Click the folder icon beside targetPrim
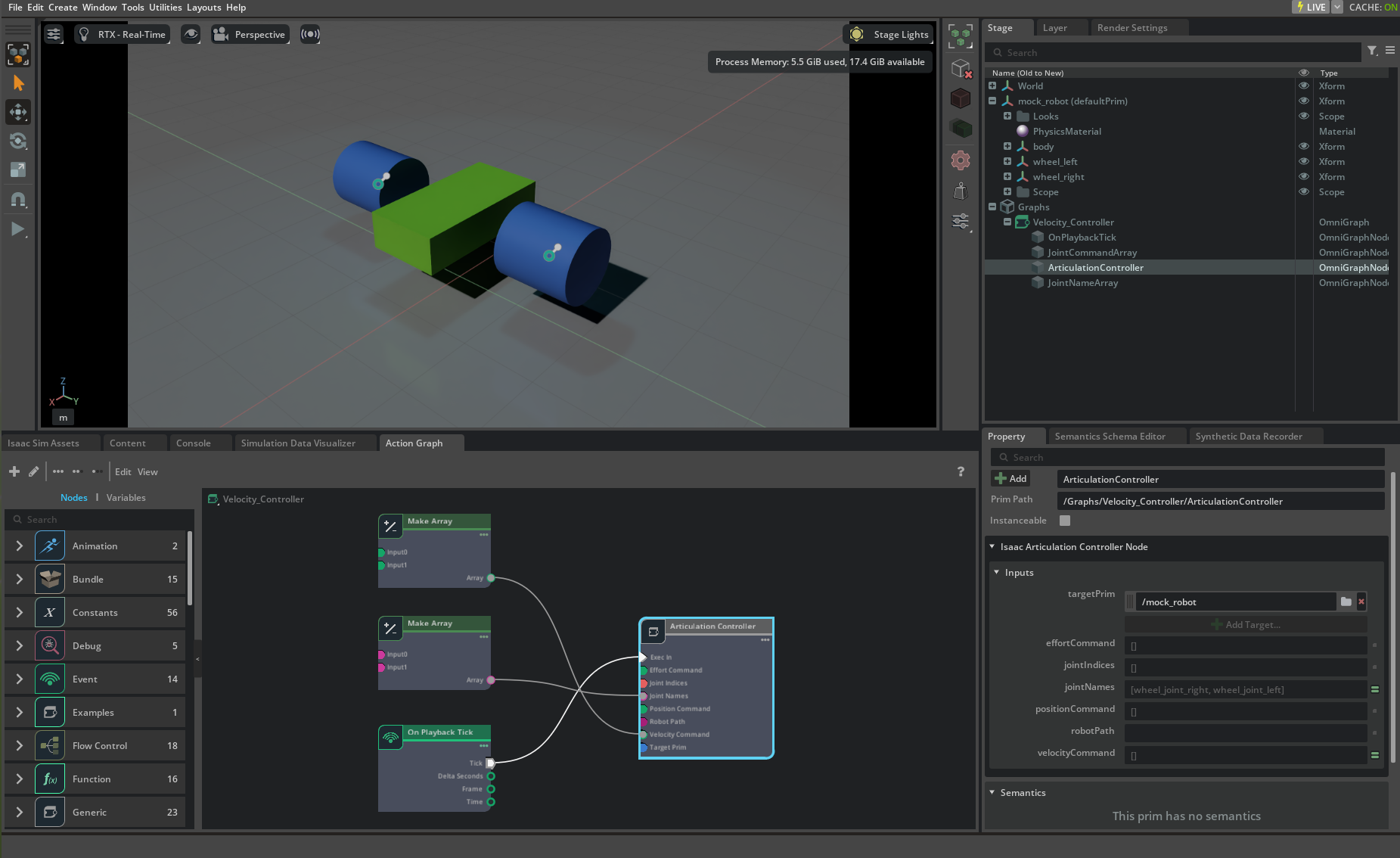This screenshot has height=858, width=1400. coord(1346,602)
